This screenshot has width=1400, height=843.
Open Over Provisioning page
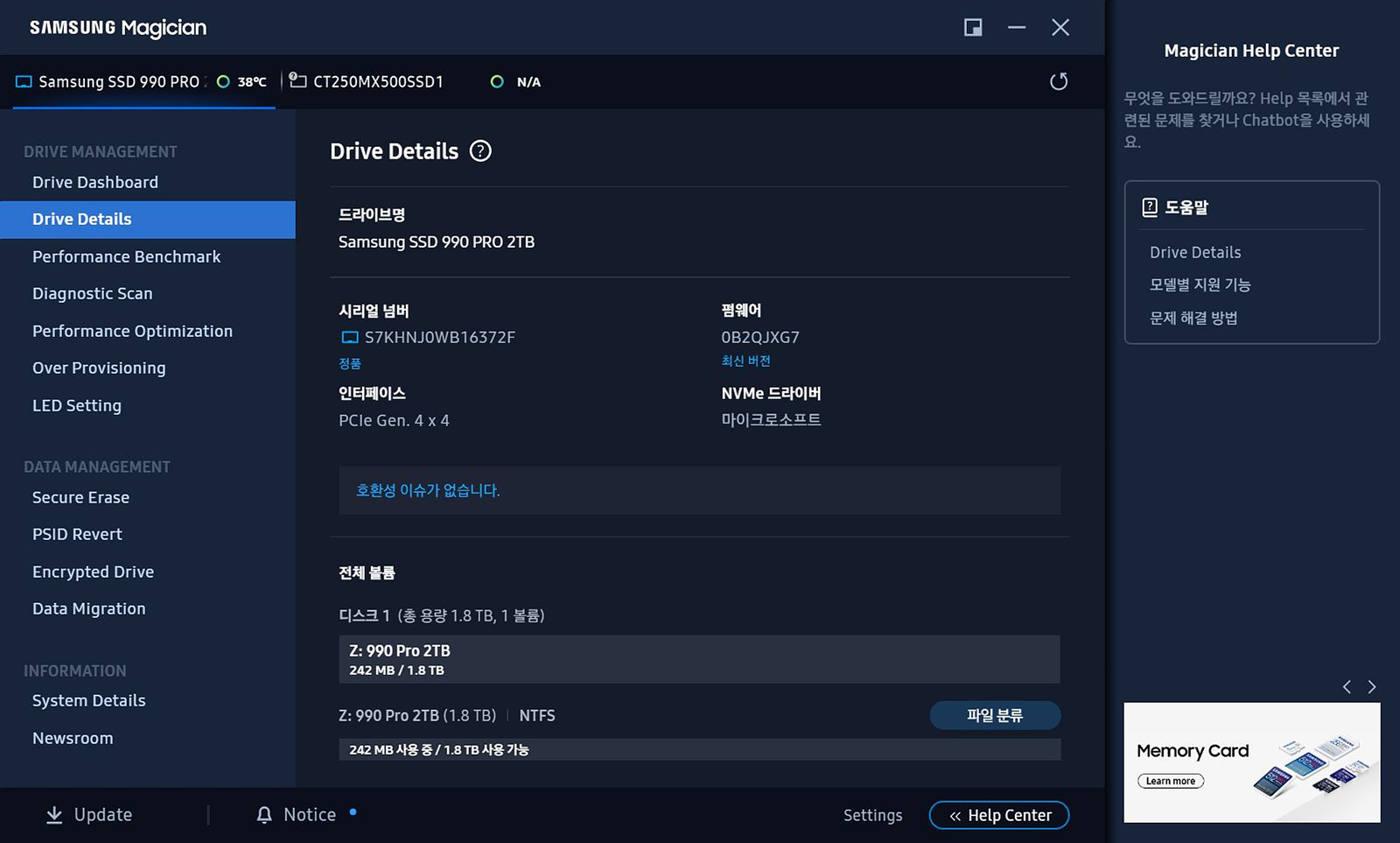[x=99, y=368]
